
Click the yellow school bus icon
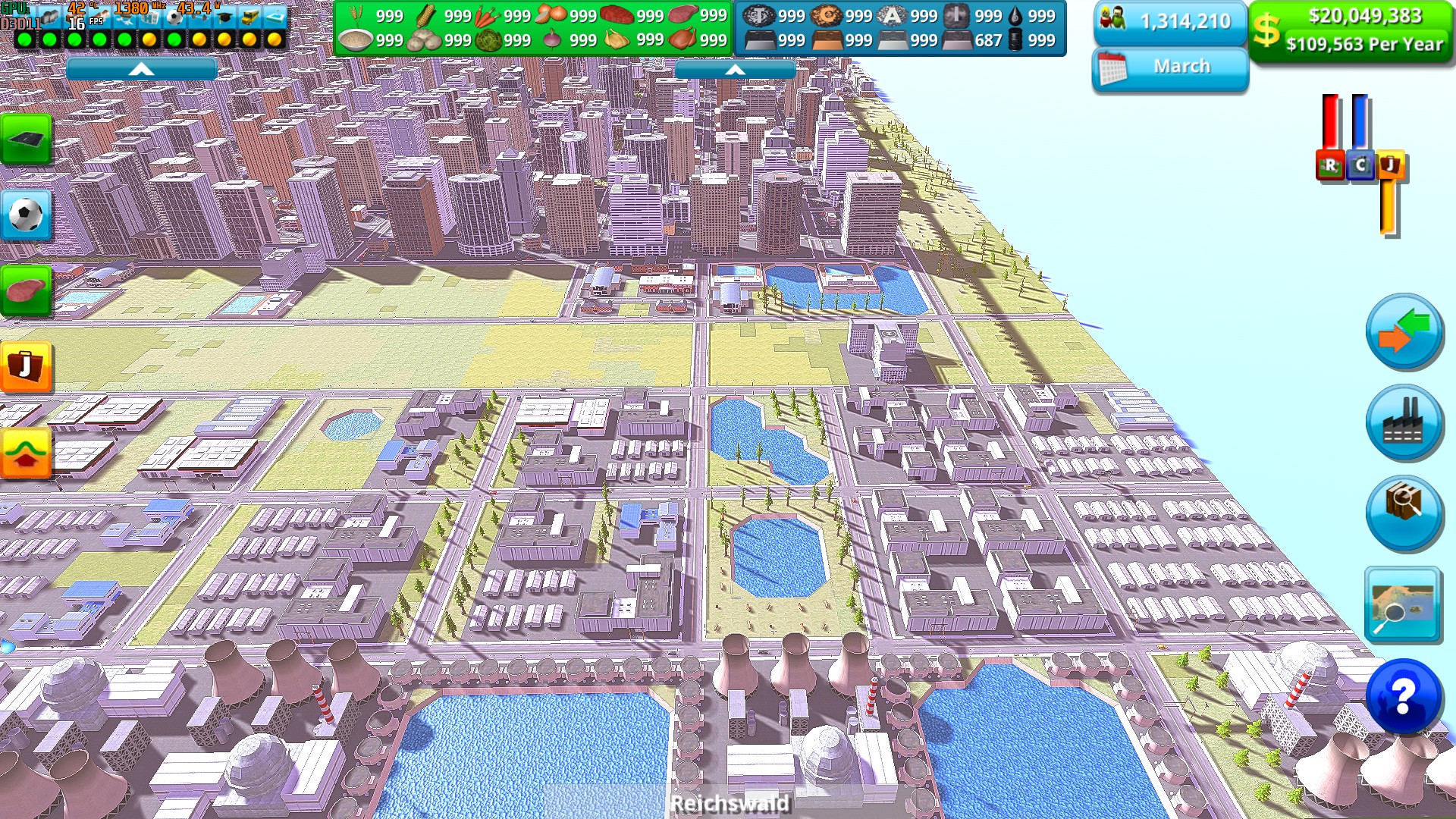[x=249, y=17]
